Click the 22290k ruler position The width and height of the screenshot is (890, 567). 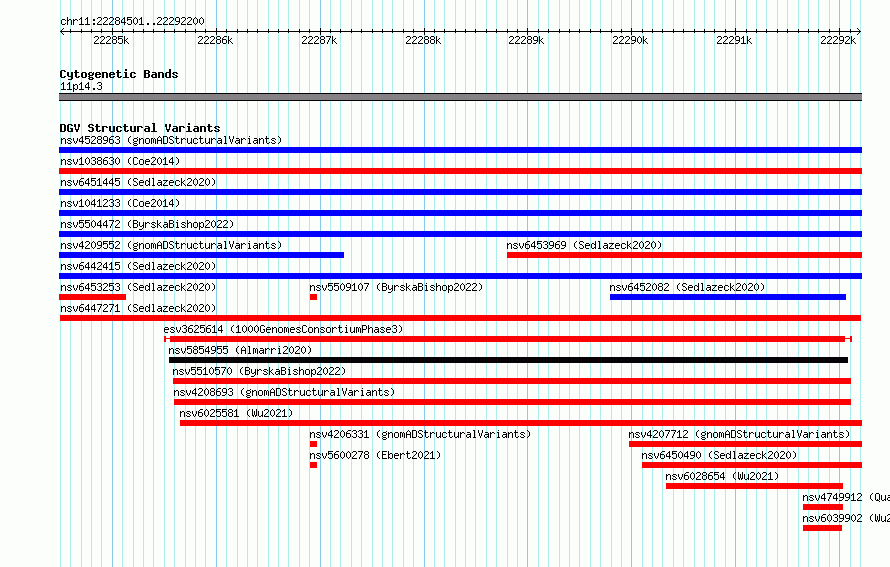[630, 40]
